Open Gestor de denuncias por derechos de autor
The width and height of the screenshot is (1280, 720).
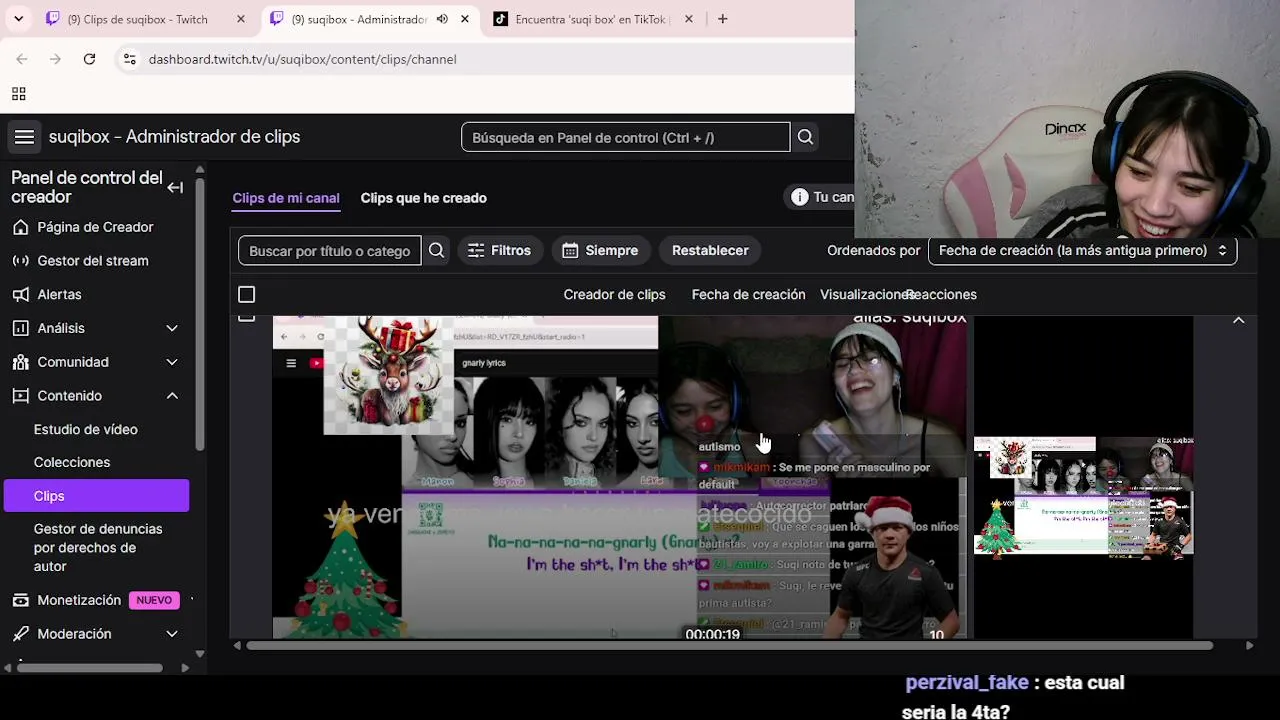97,547
